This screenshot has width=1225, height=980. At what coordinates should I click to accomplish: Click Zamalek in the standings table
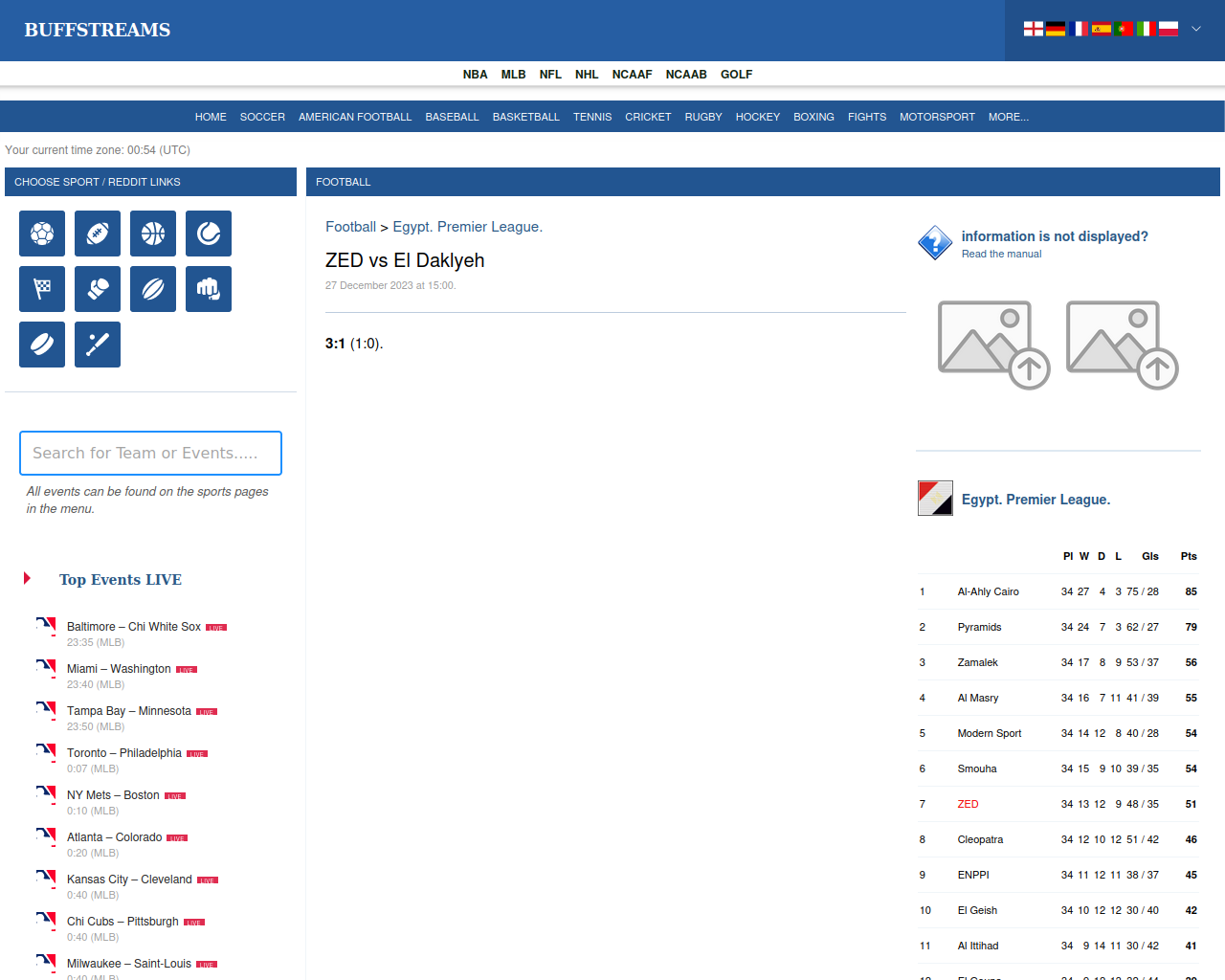tap(977, 662)
